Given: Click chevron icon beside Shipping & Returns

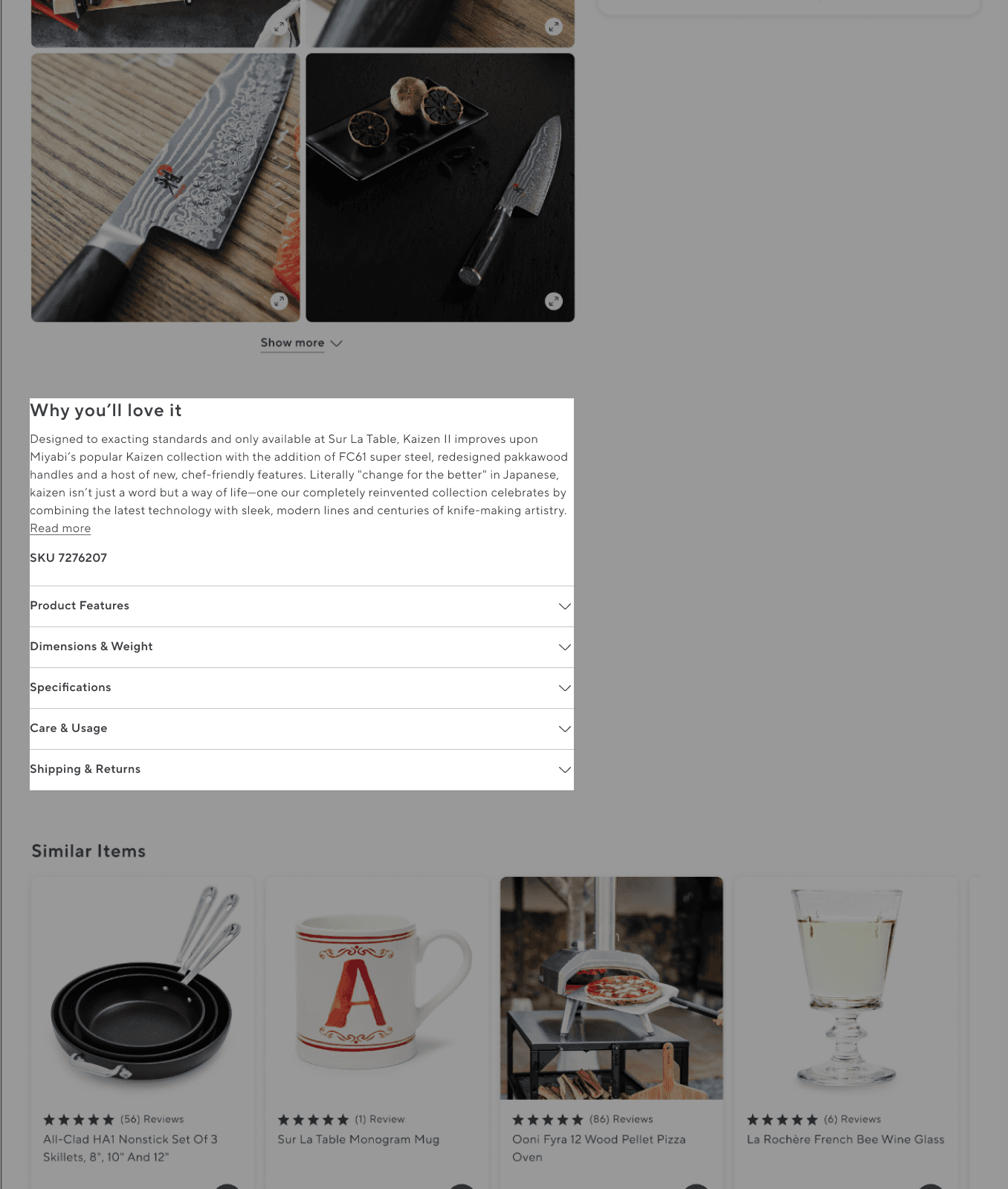Looking at the screenshot, I should 565,770.
